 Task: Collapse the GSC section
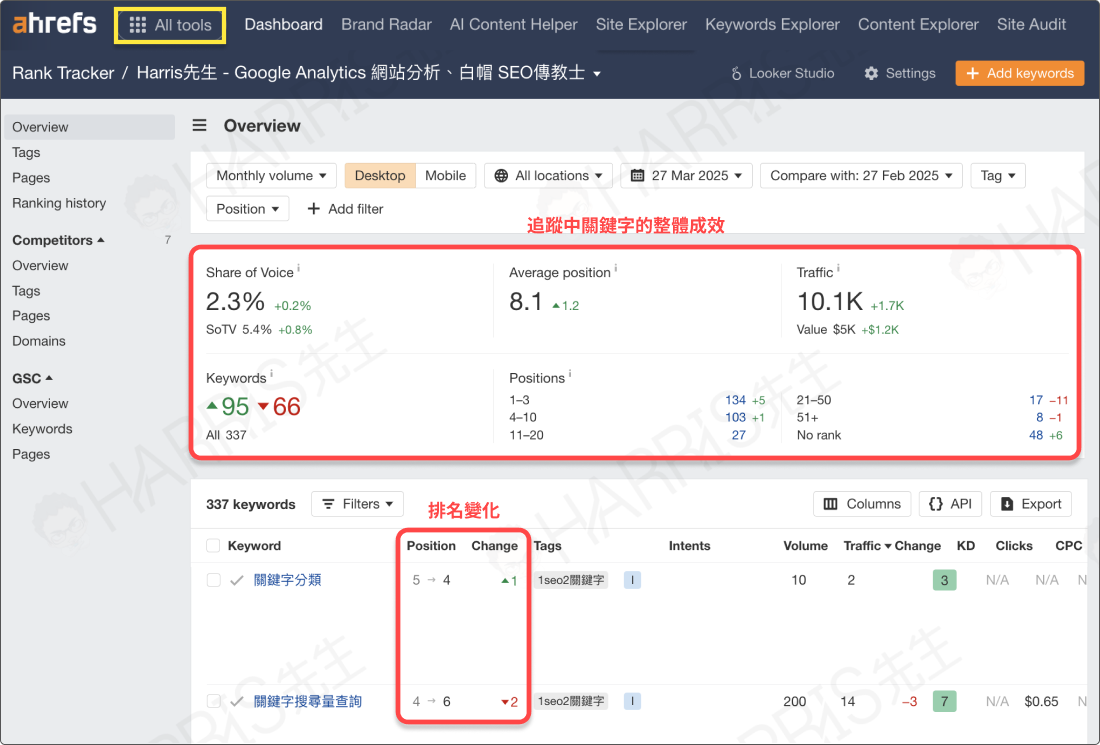(x=32, y=378)
